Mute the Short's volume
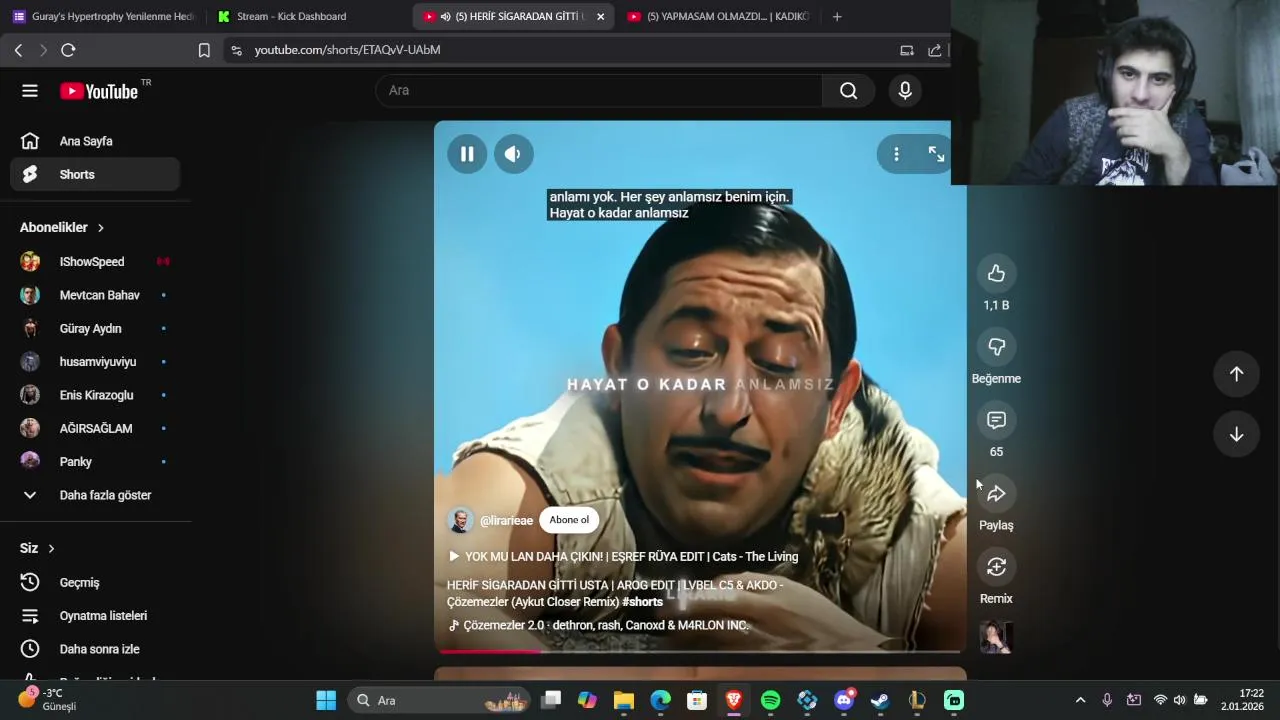The image size is (1280, 720). point(513,154)
